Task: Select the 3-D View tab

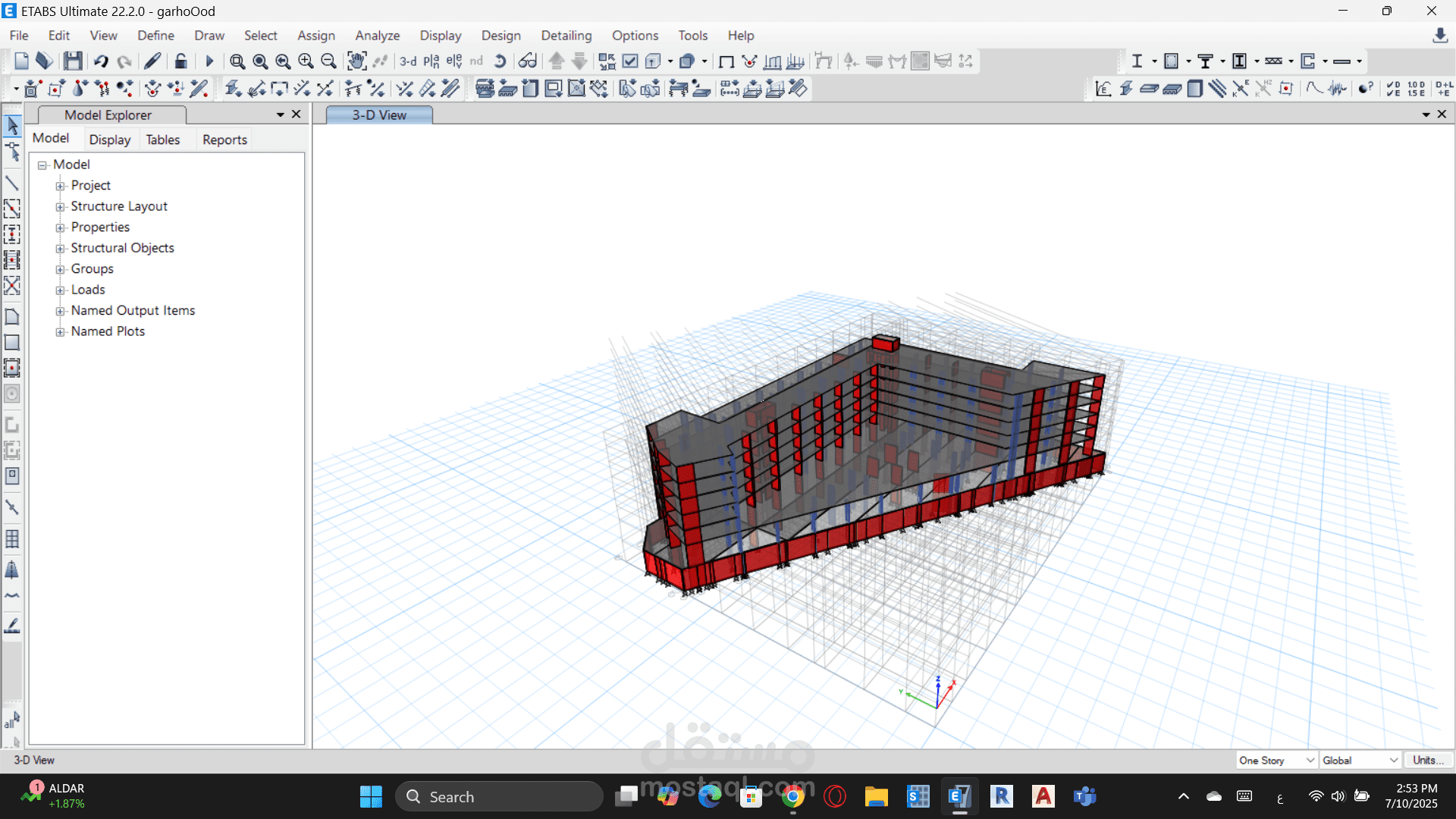Action: pos(379,115)
